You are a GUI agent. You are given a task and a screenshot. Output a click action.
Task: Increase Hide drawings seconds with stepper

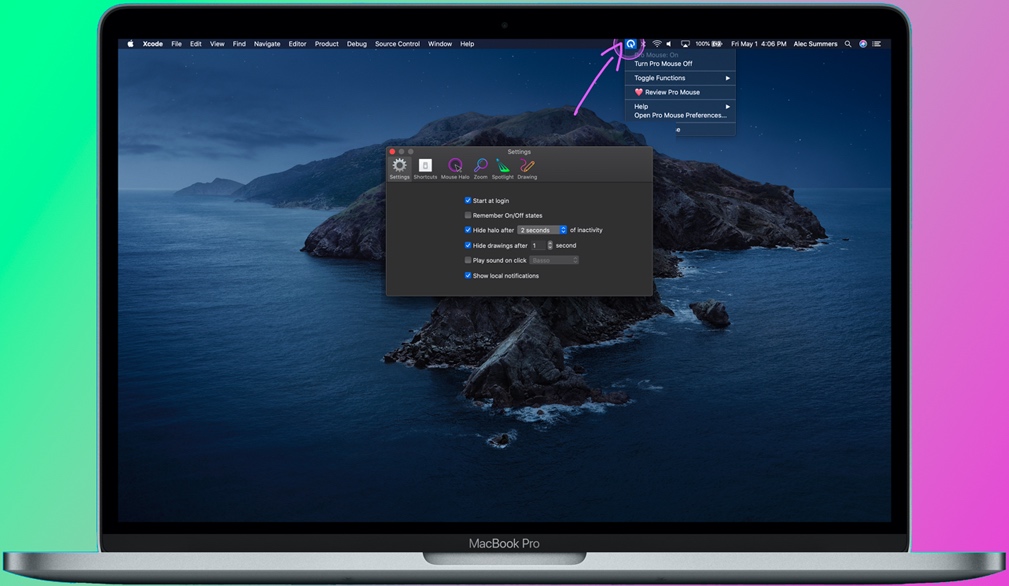(x=550, y=243)
